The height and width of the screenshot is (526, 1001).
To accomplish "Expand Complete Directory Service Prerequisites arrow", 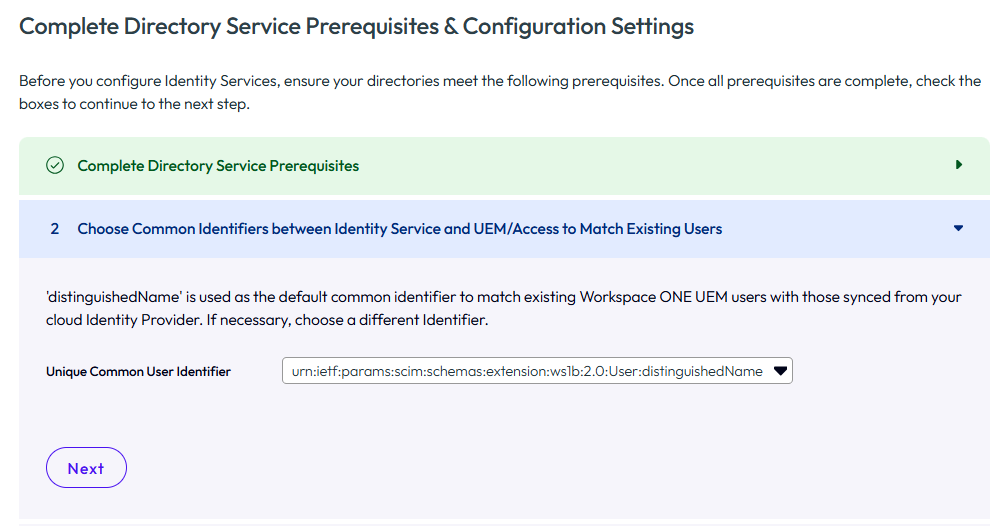I will [958, 165].
